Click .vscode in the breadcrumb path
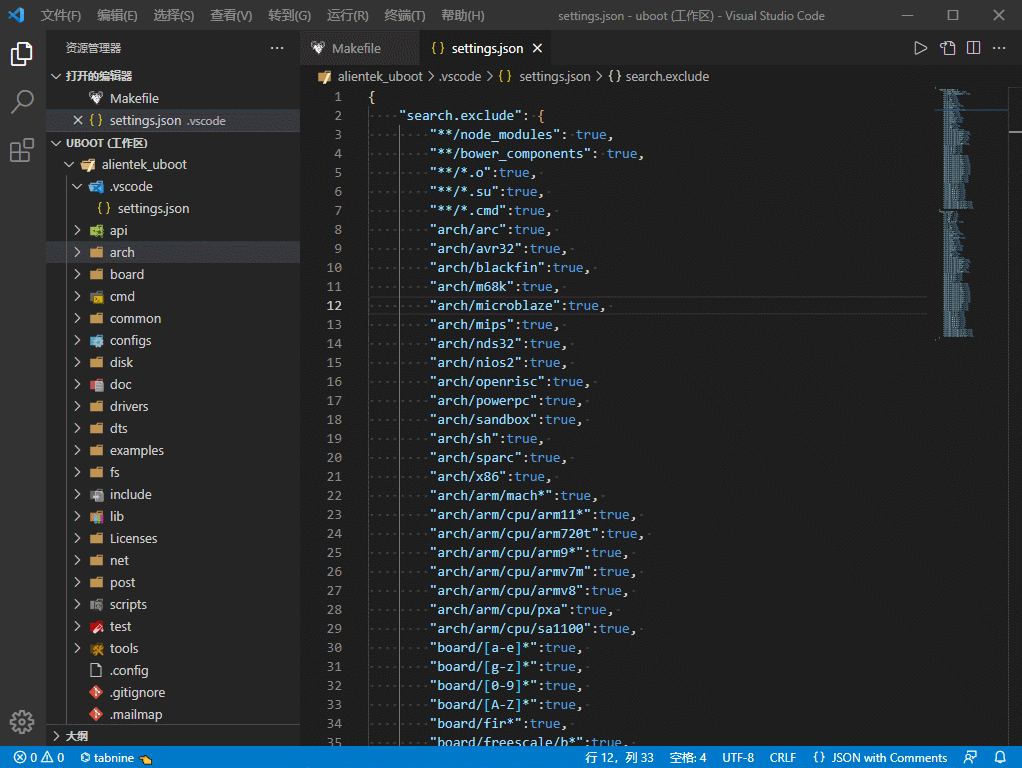Screen dimensions: 1022x768 tap(460, 77)
